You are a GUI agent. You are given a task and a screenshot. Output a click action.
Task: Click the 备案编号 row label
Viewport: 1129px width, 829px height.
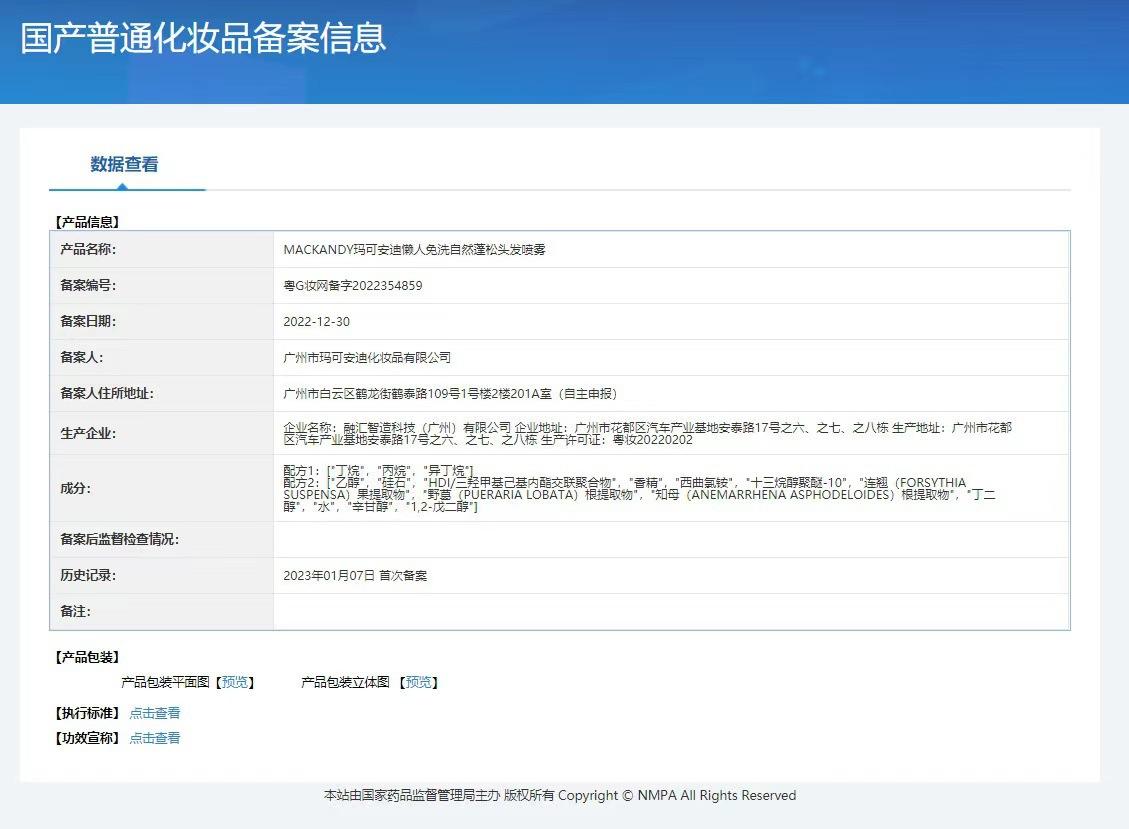[x=88, y=285]
